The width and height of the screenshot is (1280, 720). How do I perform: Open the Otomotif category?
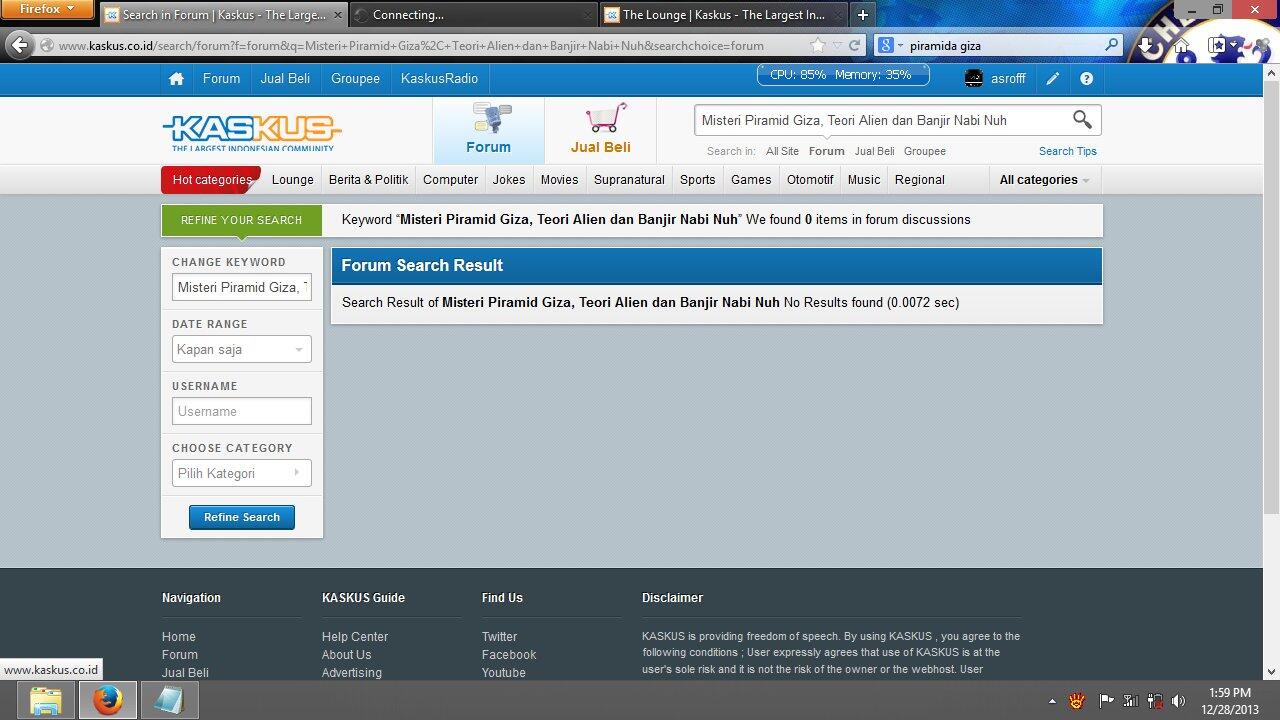click(810, 180)
